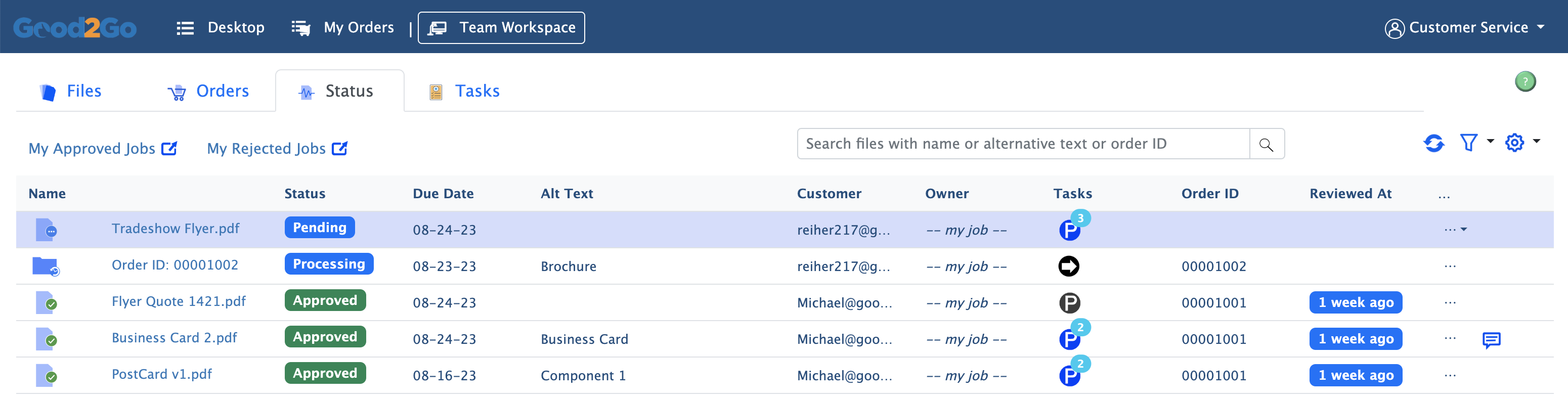Open Tradeshow Flyer.pdf
The width and height of the screenshot is (1568, 400).
coord(176,228)
